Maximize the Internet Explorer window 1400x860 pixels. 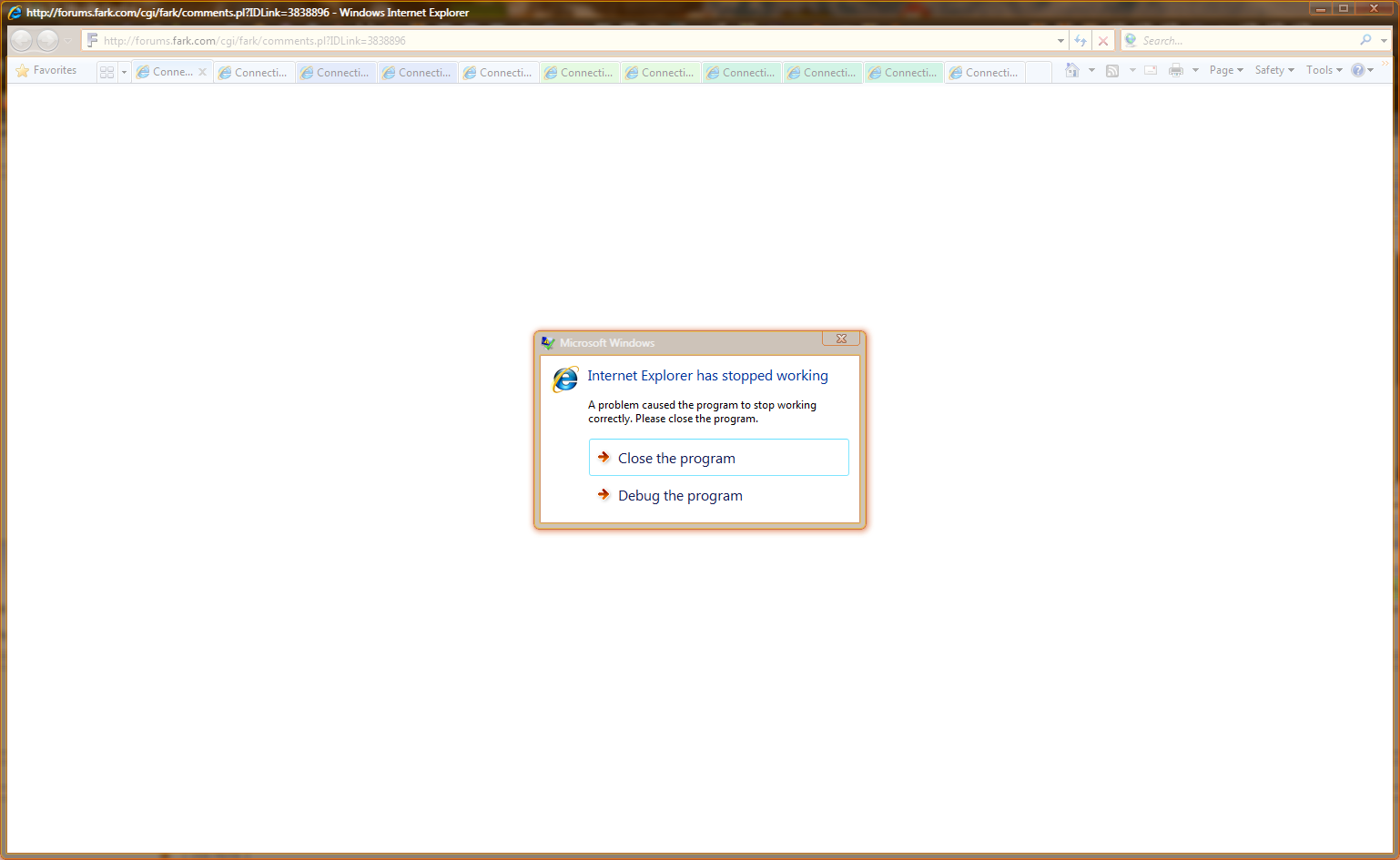click(x=1344, y=8)
